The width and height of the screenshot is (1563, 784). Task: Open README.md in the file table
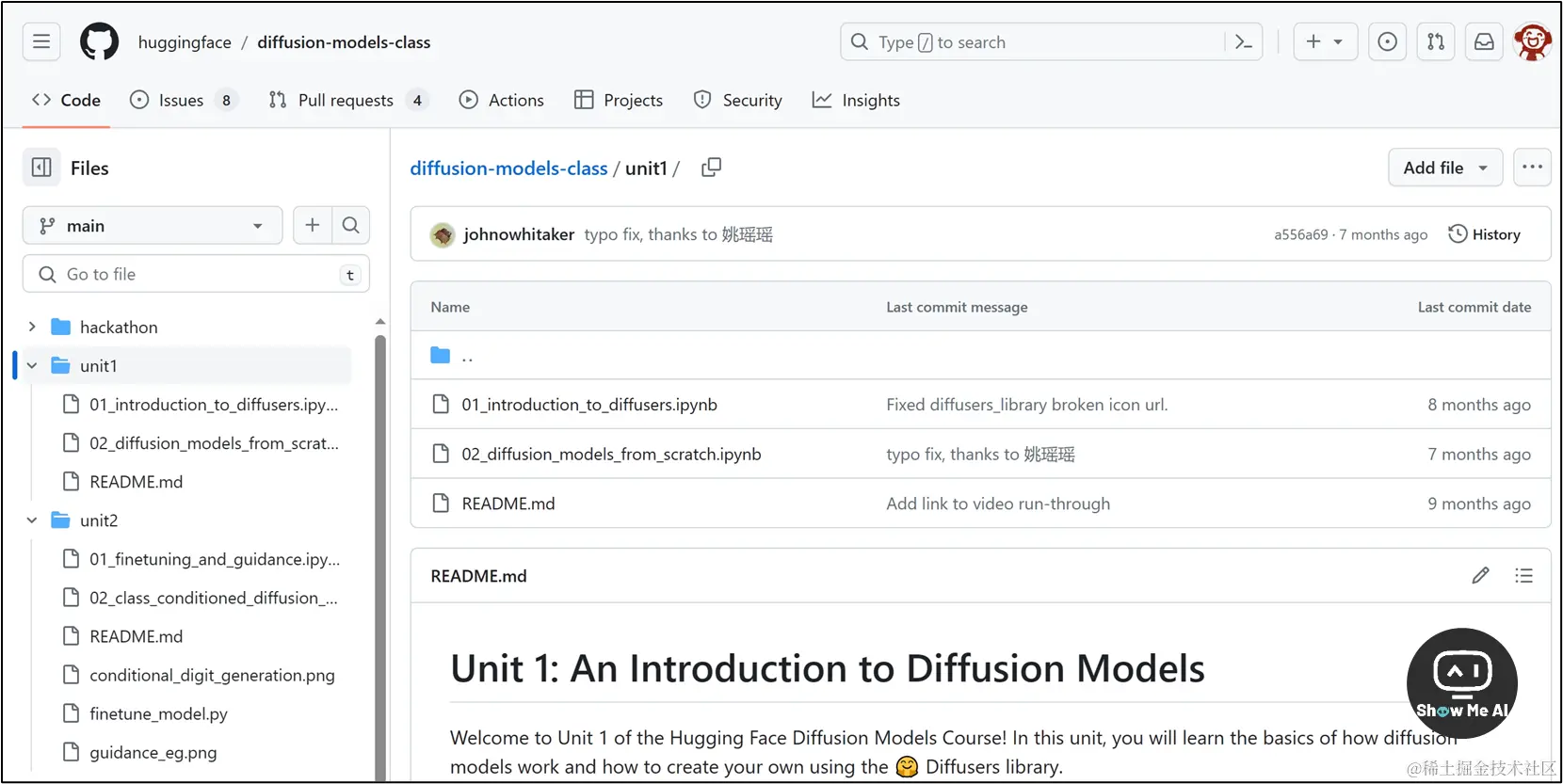click(x=508, y=504)
